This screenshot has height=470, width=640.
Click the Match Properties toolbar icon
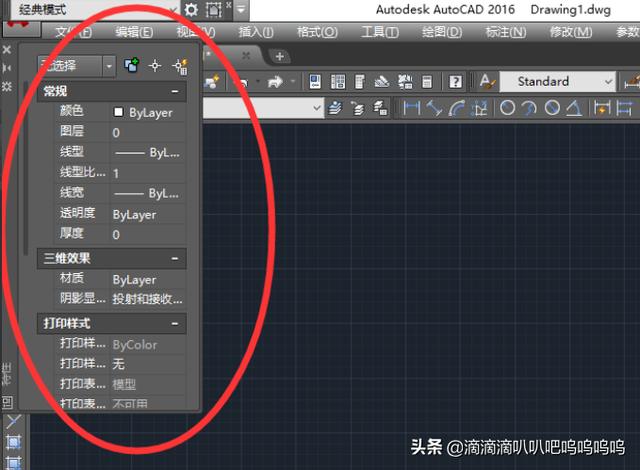pos(212,82)
